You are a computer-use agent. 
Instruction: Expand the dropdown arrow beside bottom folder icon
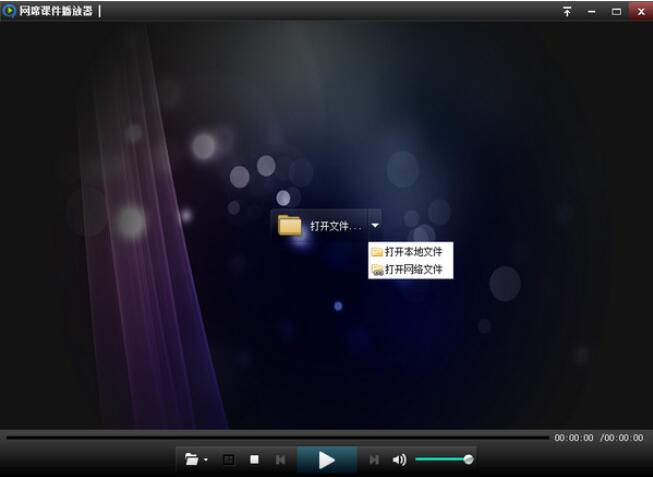point(206,460)
